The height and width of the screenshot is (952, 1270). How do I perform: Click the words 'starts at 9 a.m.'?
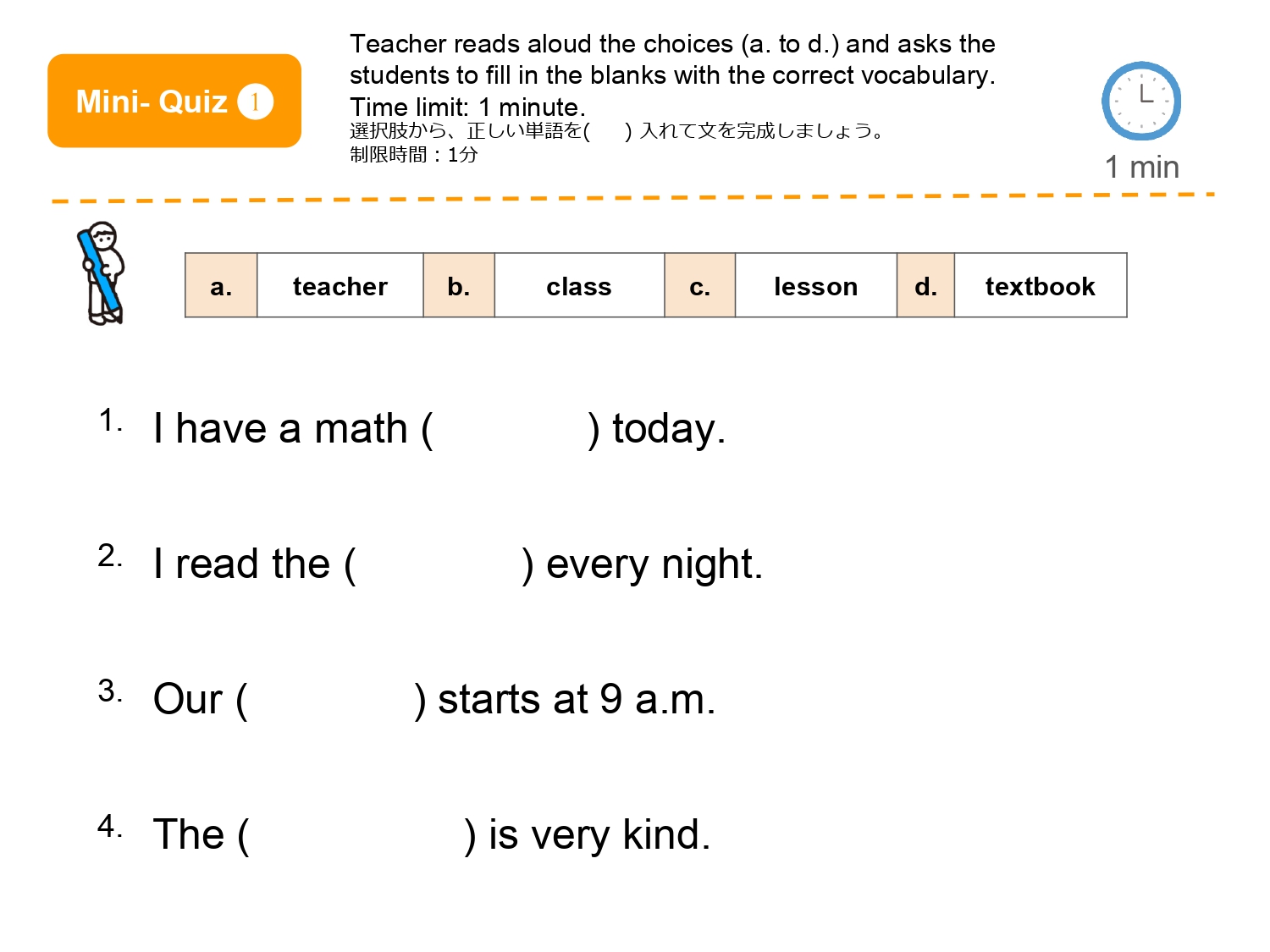tap(577, 700)
